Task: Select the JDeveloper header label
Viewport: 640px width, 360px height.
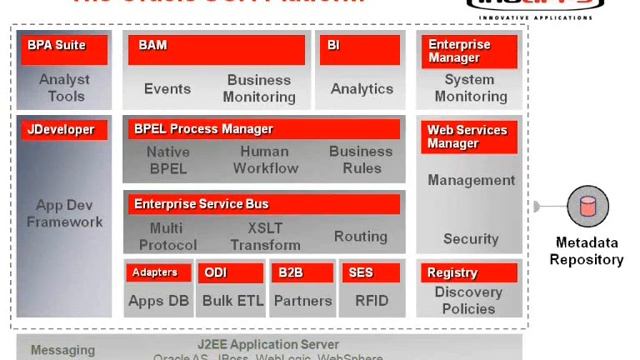Action: pos(64,130)
